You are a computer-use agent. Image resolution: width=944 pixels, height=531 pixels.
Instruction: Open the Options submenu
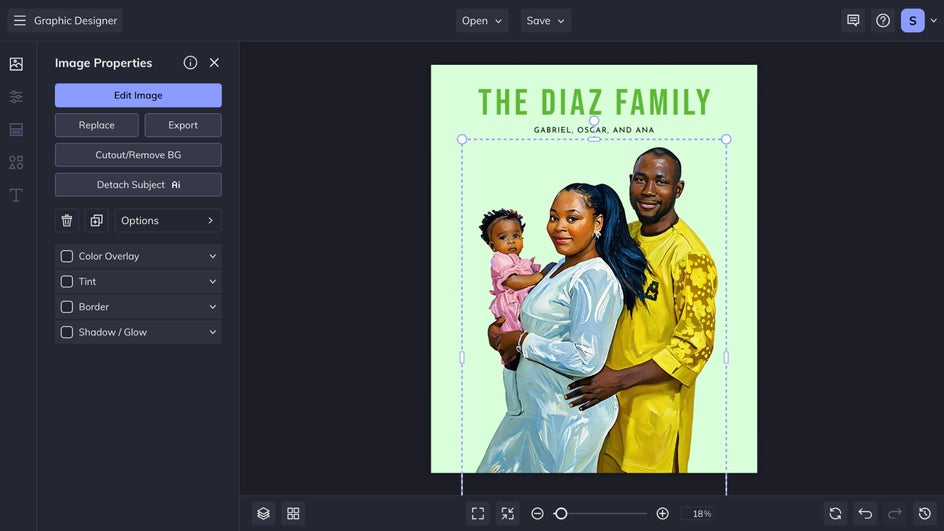point(168,220)
